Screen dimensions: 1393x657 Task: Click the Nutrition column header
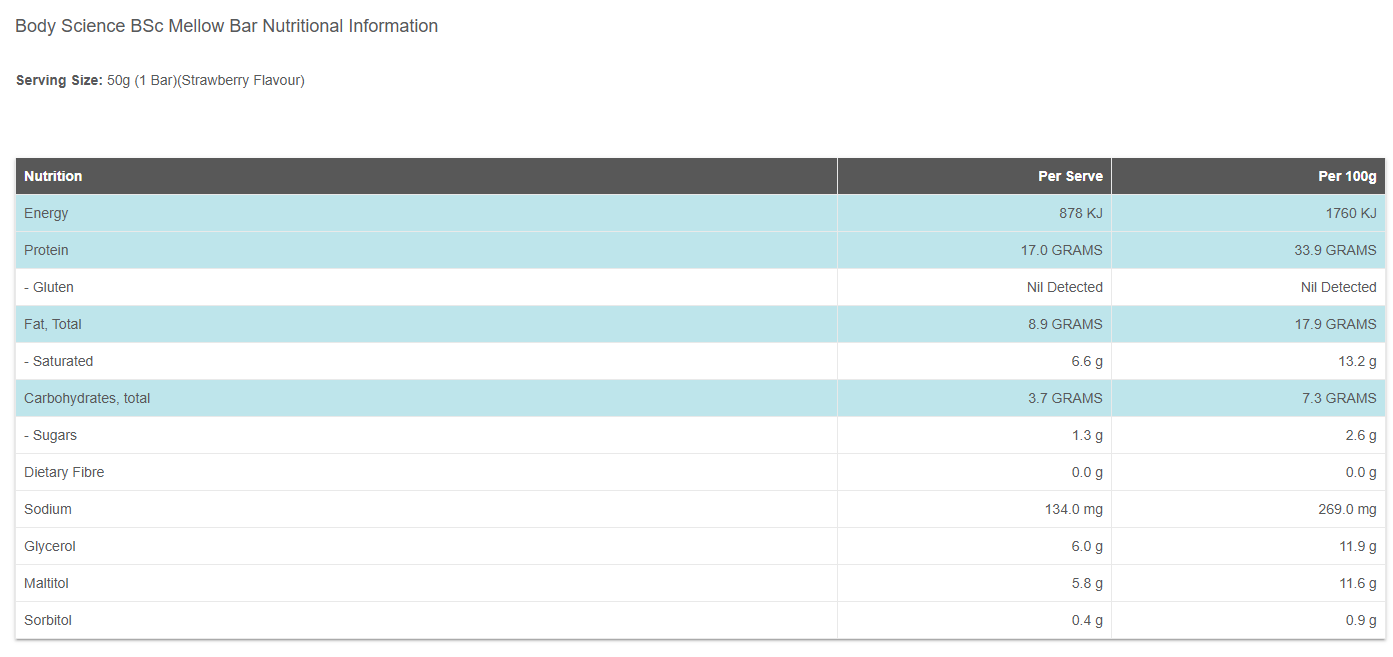tap(53, 176)
